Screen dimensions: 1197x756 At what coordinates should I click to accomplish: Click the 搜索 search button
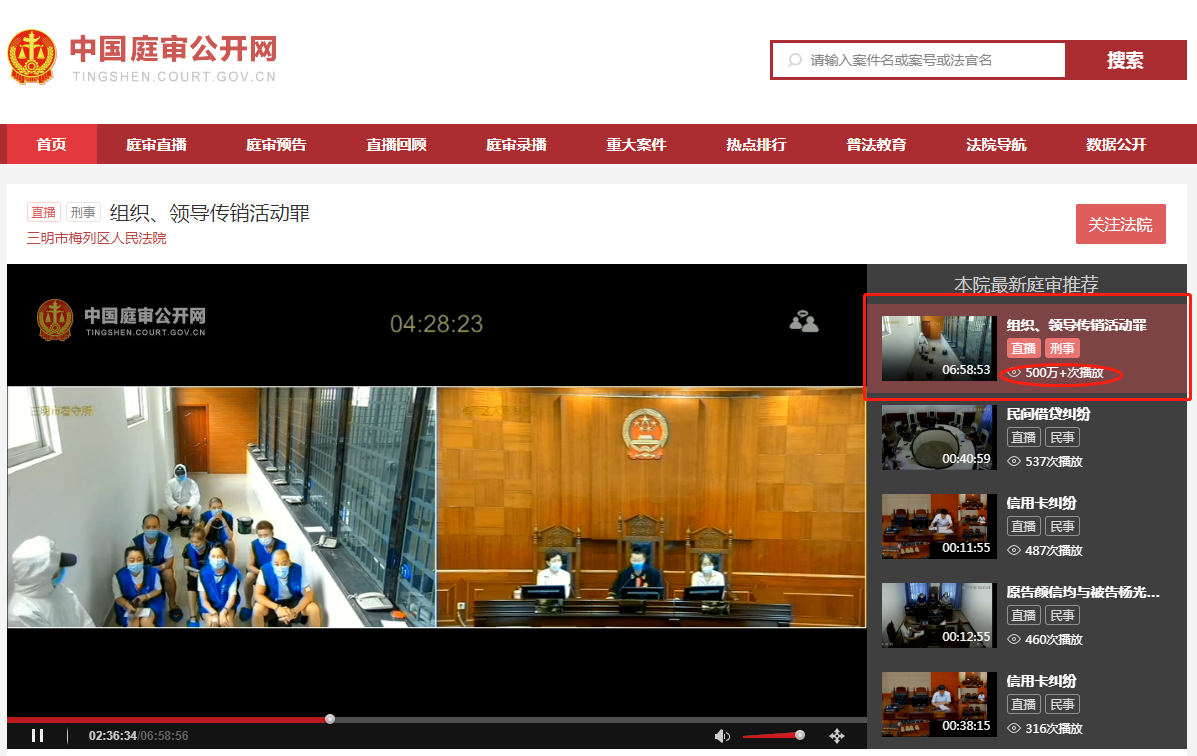pyautogui.click(x=1125, y=60)
